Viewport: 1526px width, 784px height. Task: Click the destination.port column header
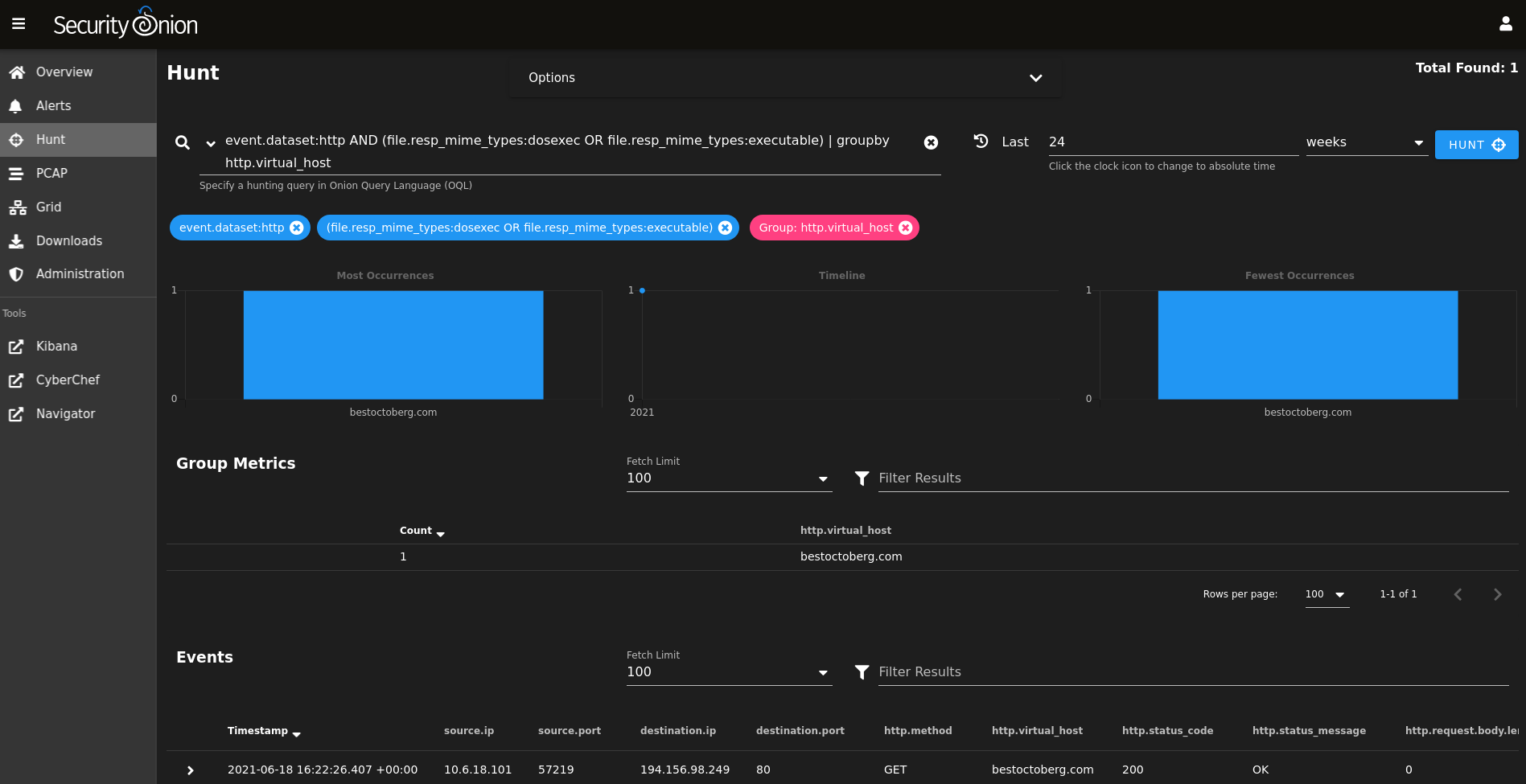(x=800, y=731)
